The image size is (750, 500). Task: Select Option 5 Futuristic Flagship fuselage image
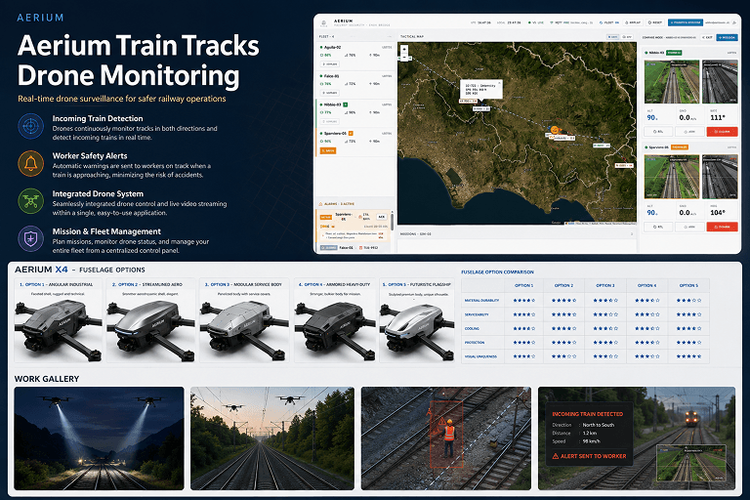(417, 330)
